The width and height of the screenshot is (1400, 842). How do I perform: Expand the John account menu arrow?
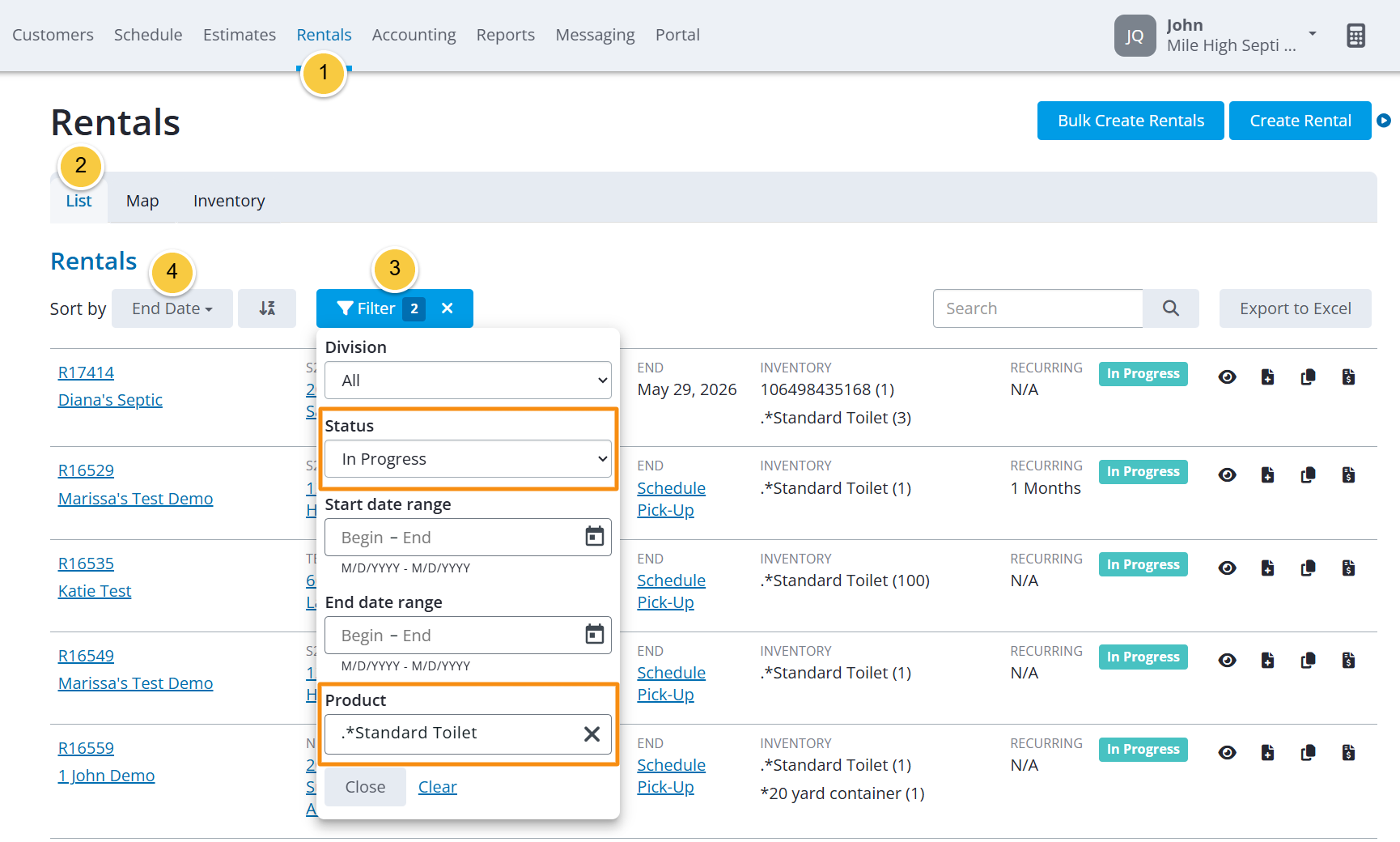coord(1313,34)
